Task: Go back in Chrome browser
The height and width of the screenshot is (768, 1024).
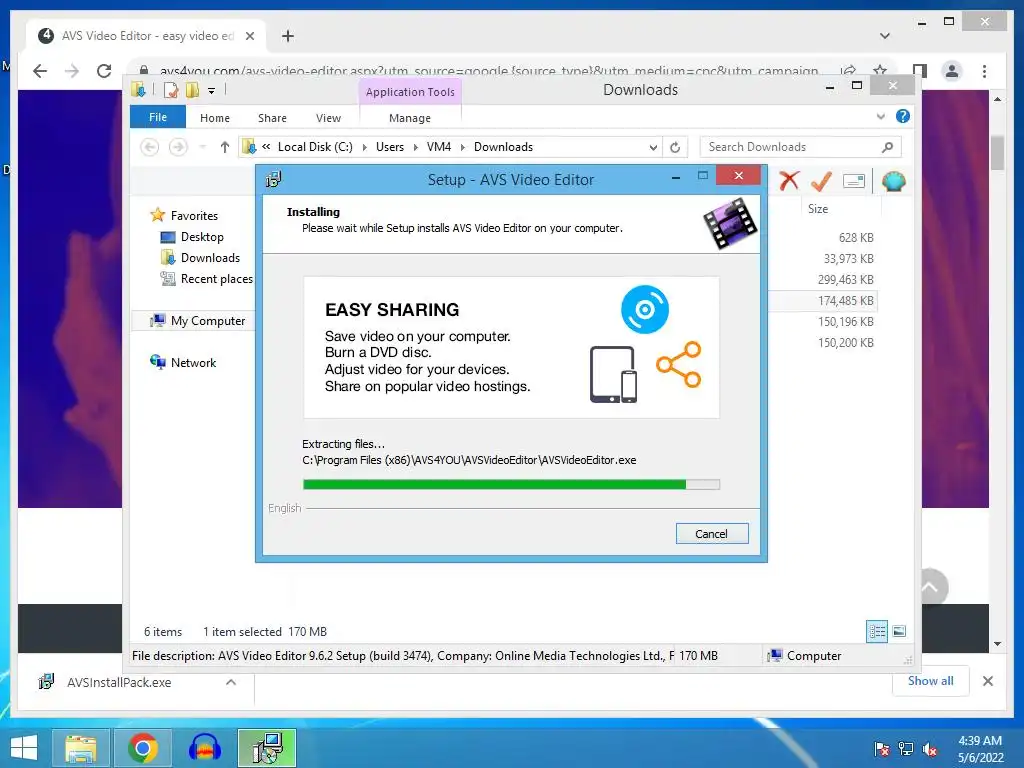Action: 40,71
